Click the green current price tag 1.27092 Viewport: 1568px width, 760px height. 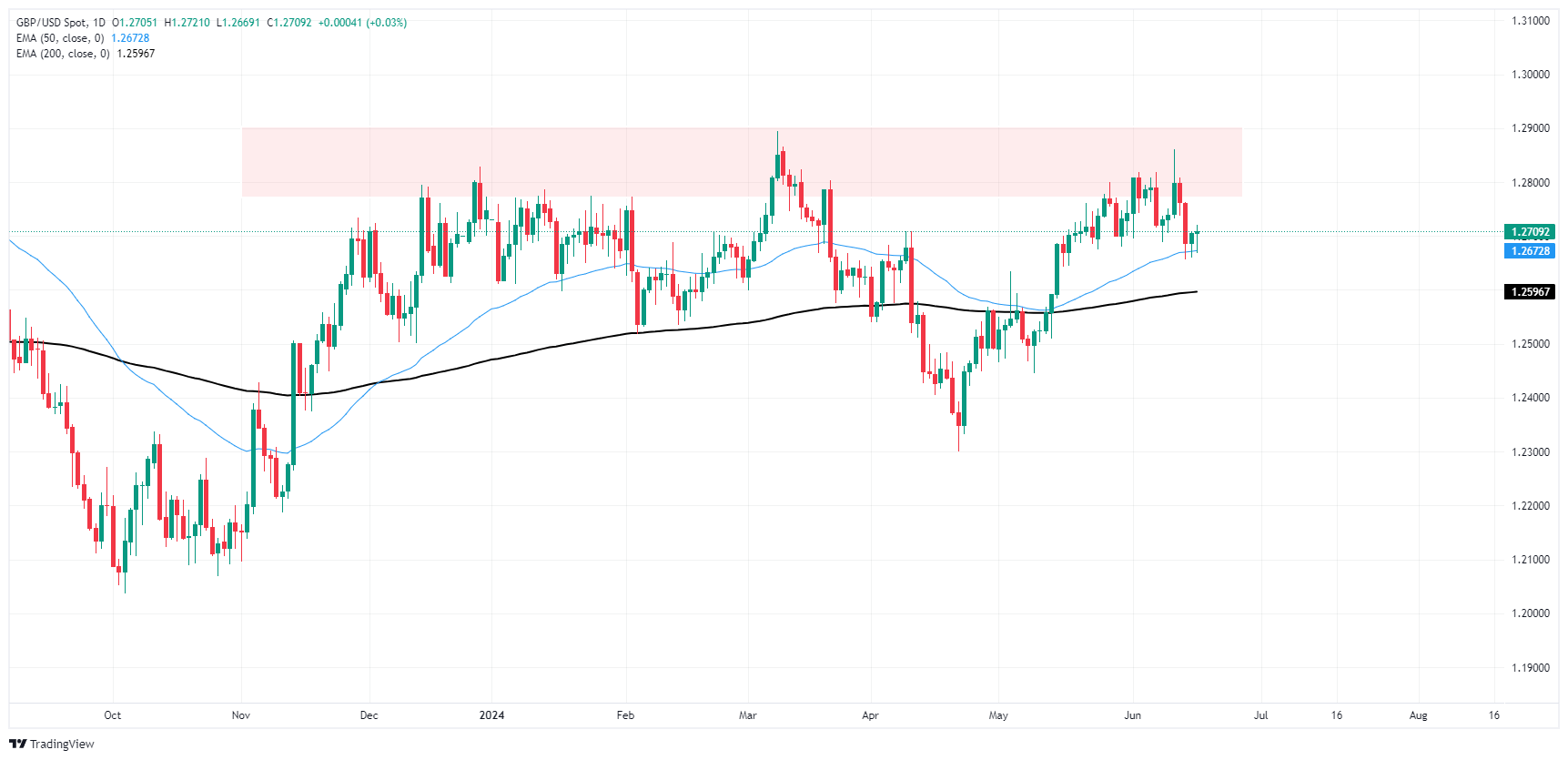(x=1530, y=232)
